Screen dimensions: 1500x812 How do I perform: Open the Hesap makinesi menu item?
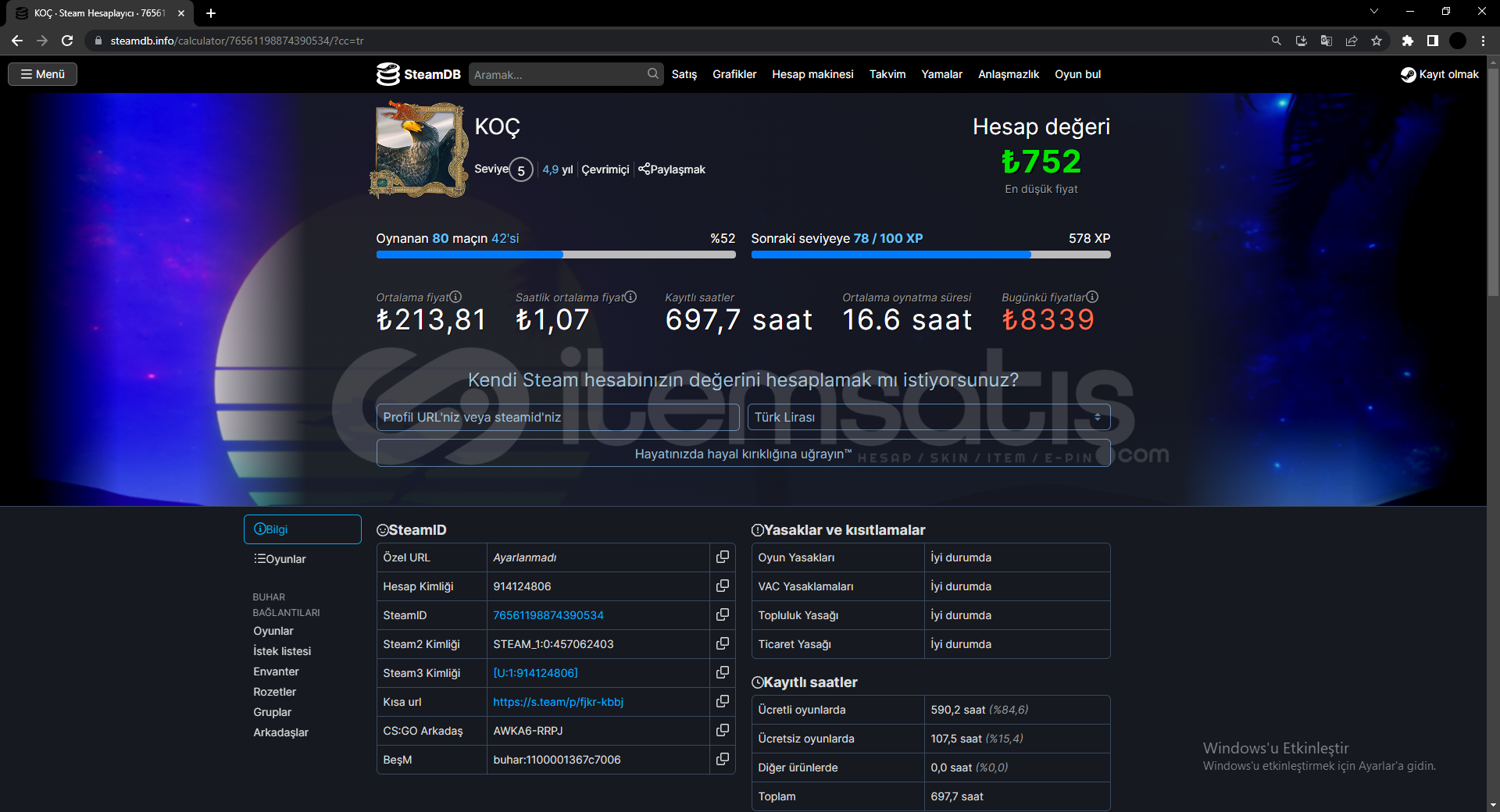click(x=812, y=74)
